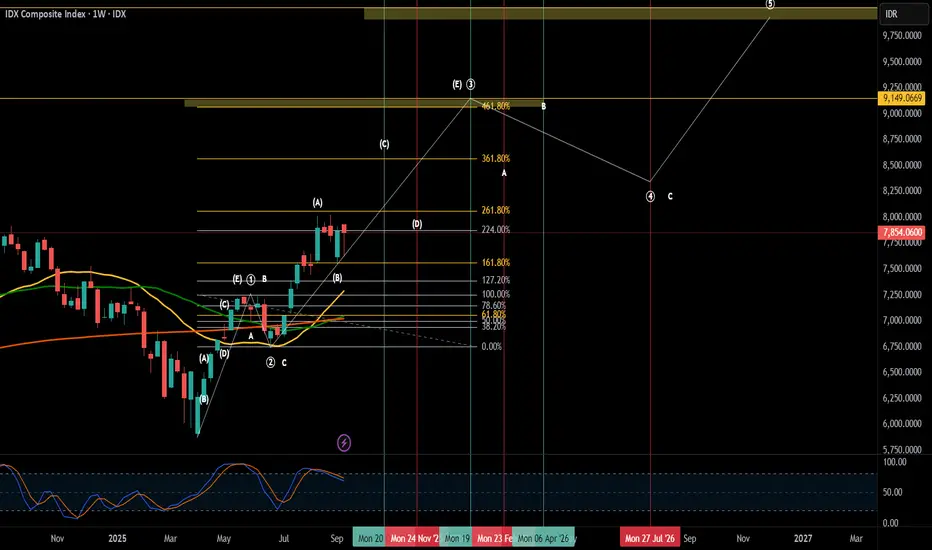Click the circled 3 wave label
932x550 pixels.
click(471, 84)
